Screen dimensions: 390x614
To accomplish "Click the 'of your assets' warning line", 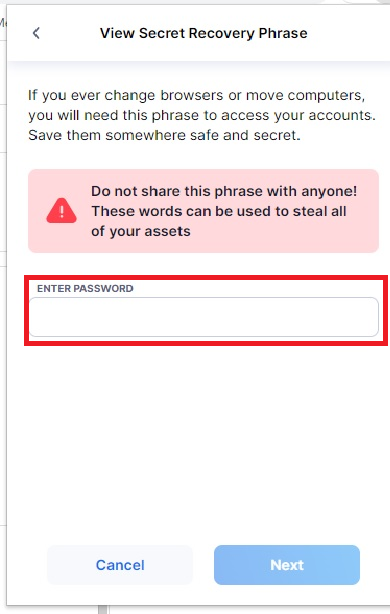I will click(x=141, y=231).
